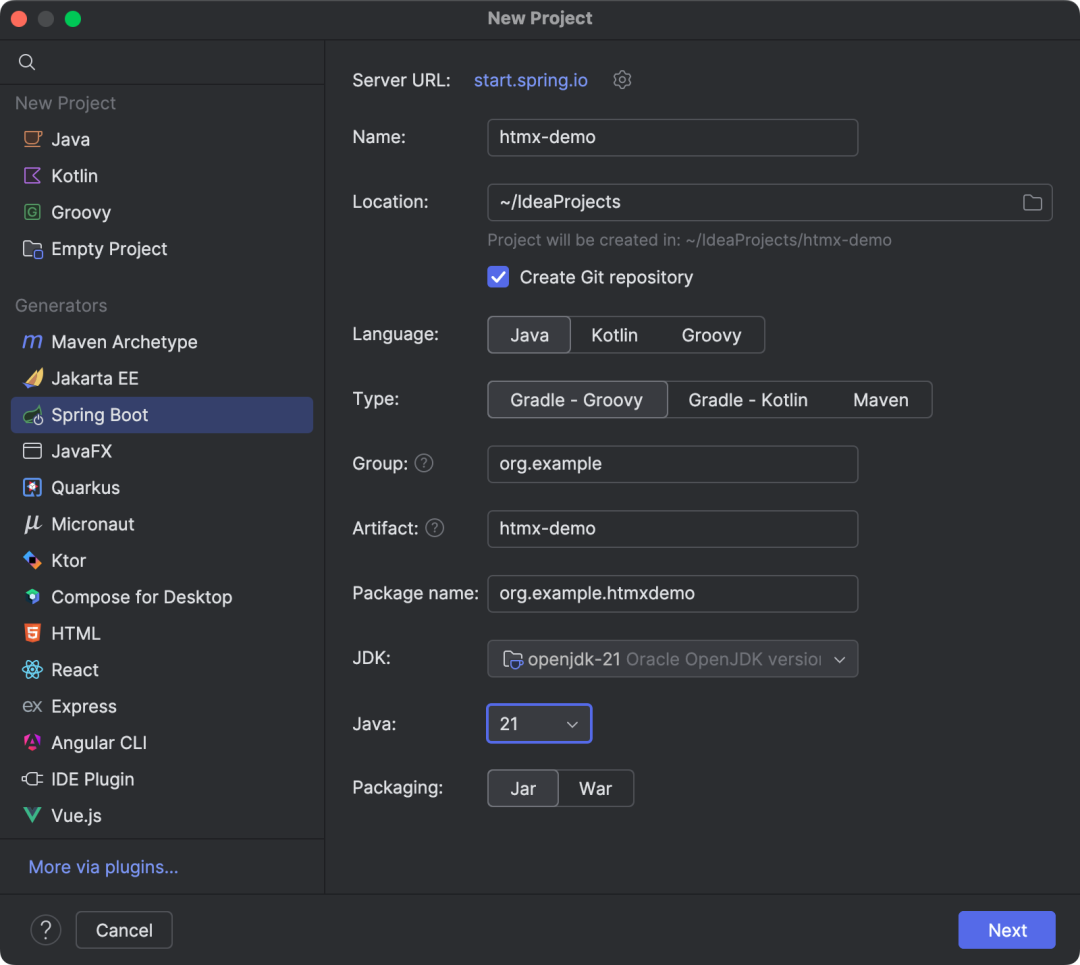Click the Location browse folder icon
This screenshot has height=965, width=1080.
[1032, 203]
